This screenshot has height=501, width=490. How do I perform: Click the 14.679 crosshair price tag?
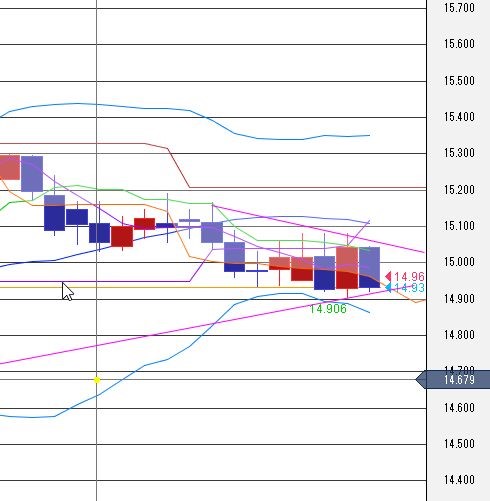pyautogui.click(x=453, y=379)
